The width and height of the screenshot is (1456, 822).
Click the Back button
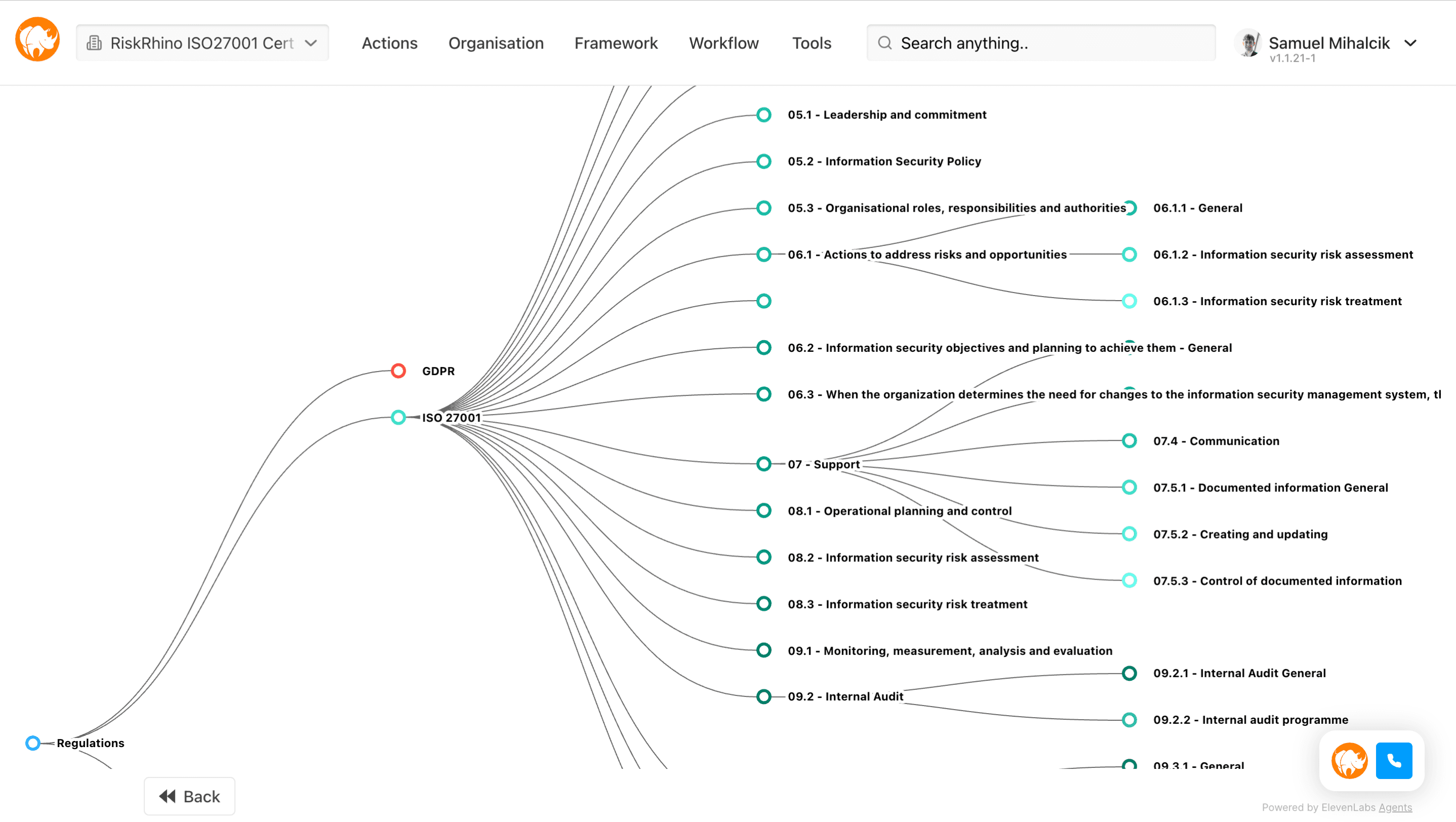(x=189, y=796)
